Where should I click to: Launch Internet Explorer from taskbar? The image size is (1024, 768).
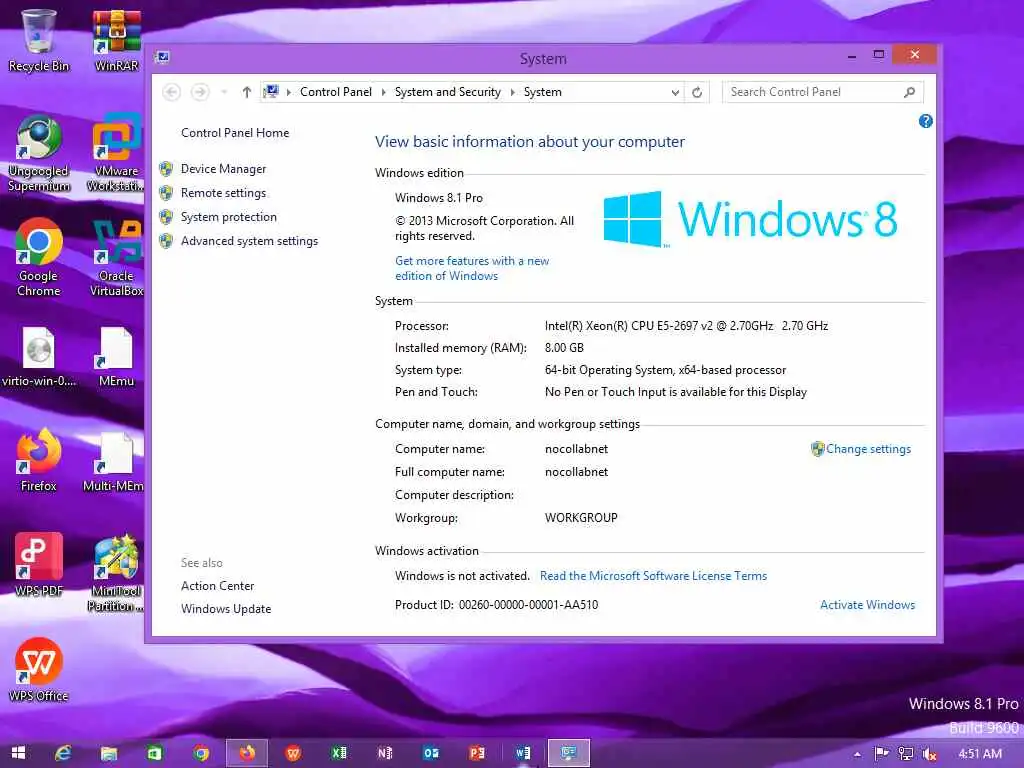[x=63, y=753]
